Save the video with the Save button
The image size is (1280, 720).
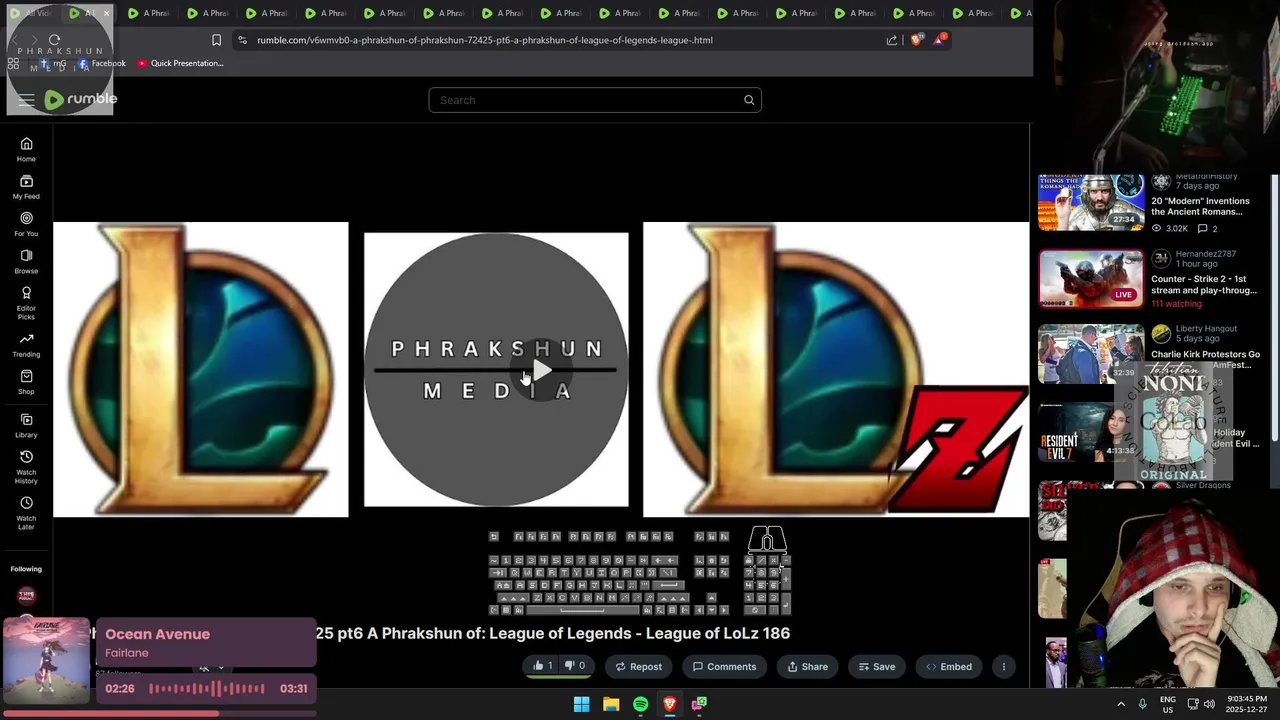[x=876, y=666]
